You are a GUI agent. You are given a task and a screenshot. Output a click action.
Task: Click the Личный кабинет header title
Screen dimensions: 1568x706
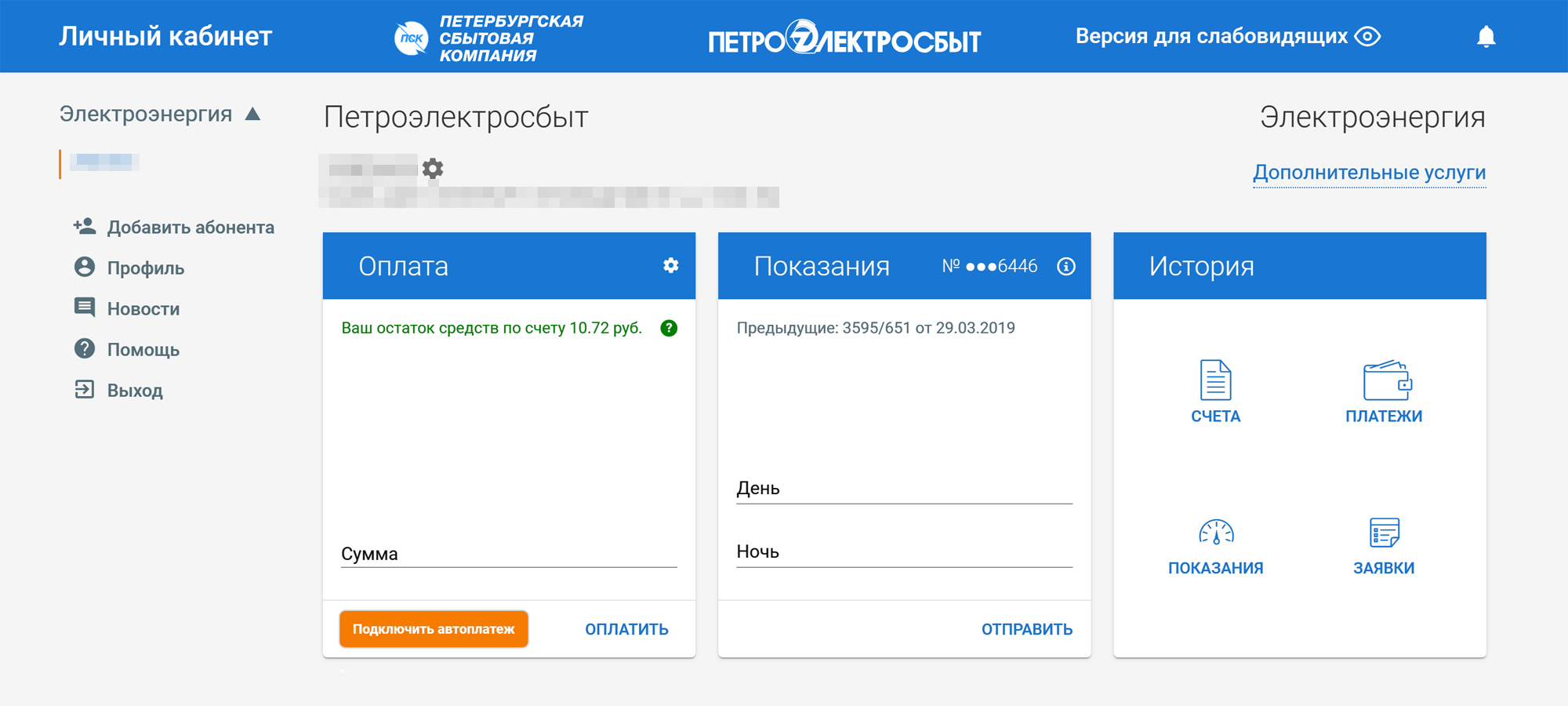[x=165, y=36]
